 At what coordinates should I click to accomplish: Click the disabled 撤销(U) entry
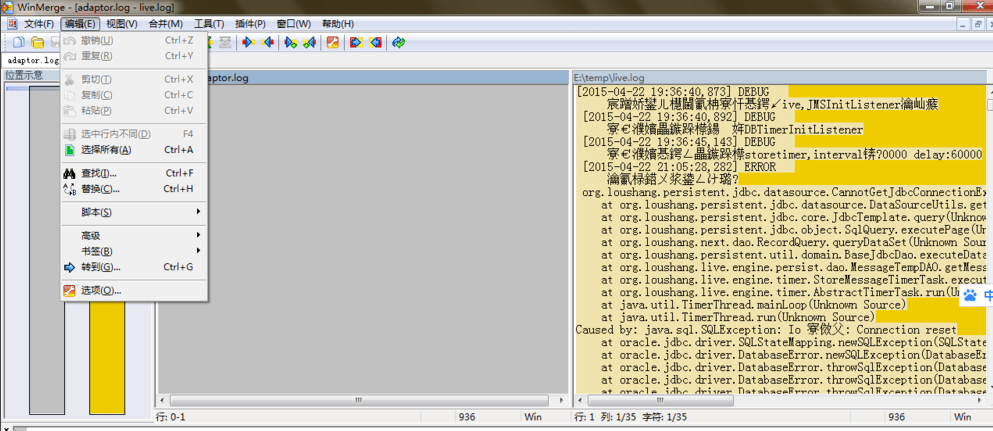(x=134, y=41)
